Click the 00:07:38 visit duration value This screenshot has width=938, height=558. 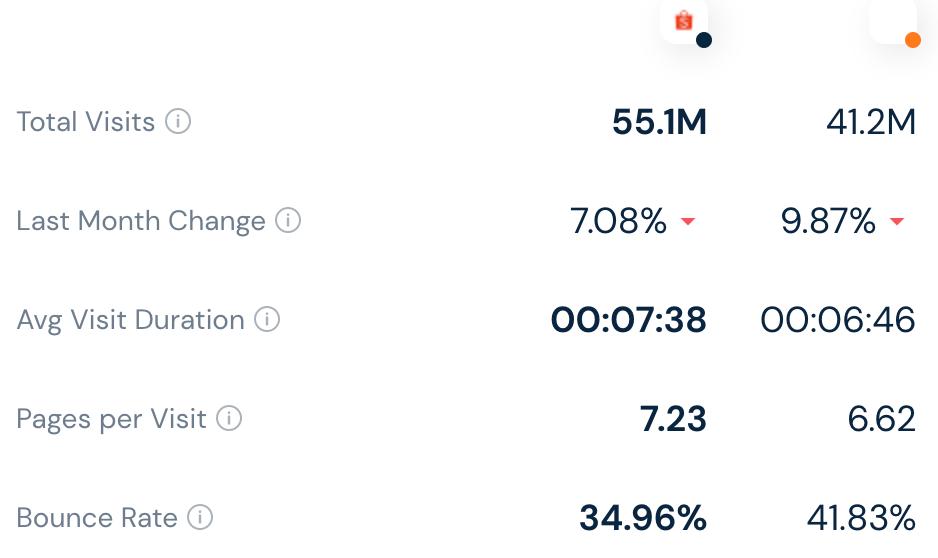click(x=629, y=320)
